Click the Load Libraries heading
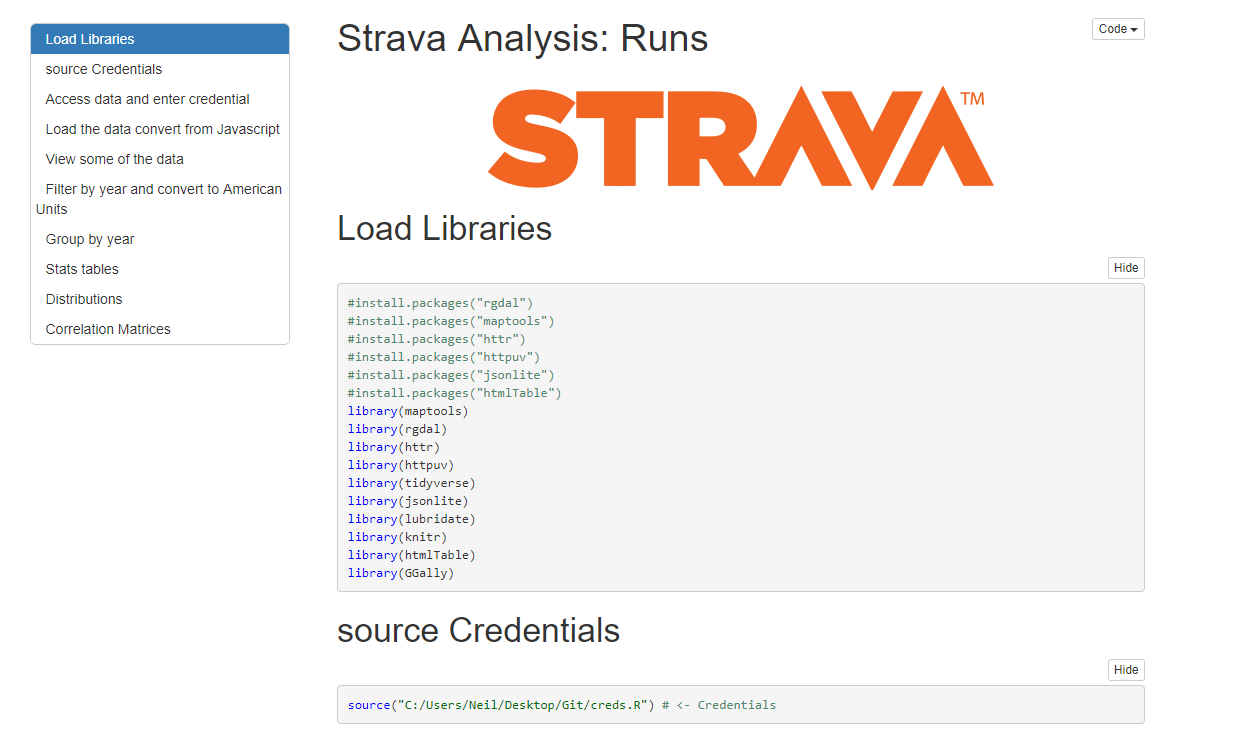Screen dimensions: 1258x746 click(445, 228)
